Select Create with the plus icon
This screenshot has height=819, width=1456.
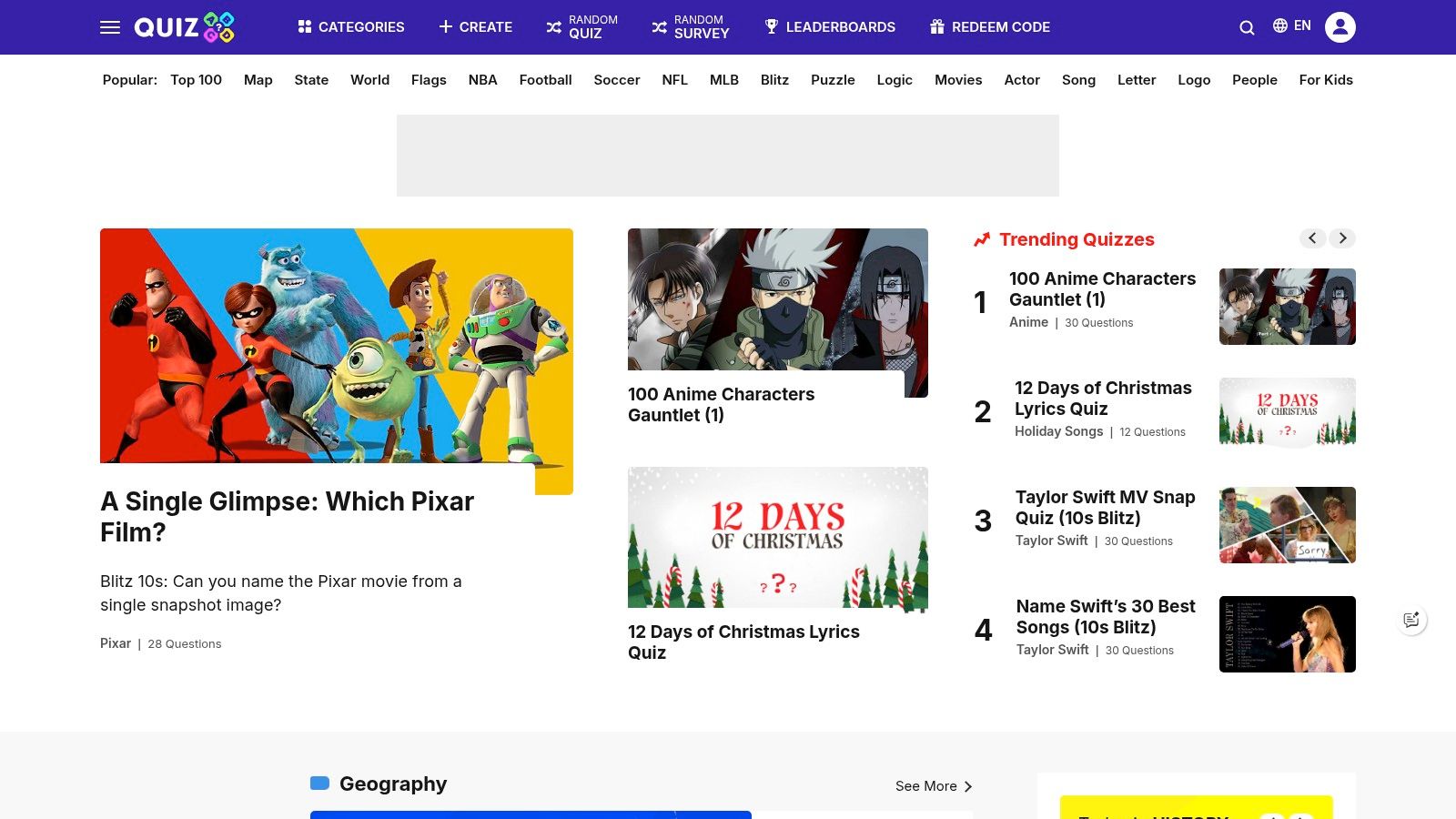[x=475, y=27]
